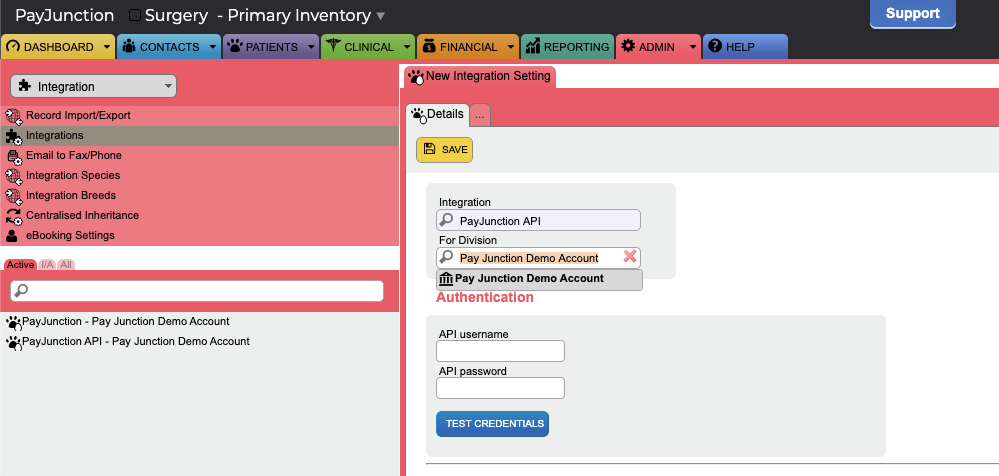999x476 pixels.
Task: Click the ADMIN gear icon
Action: point(628,46)
